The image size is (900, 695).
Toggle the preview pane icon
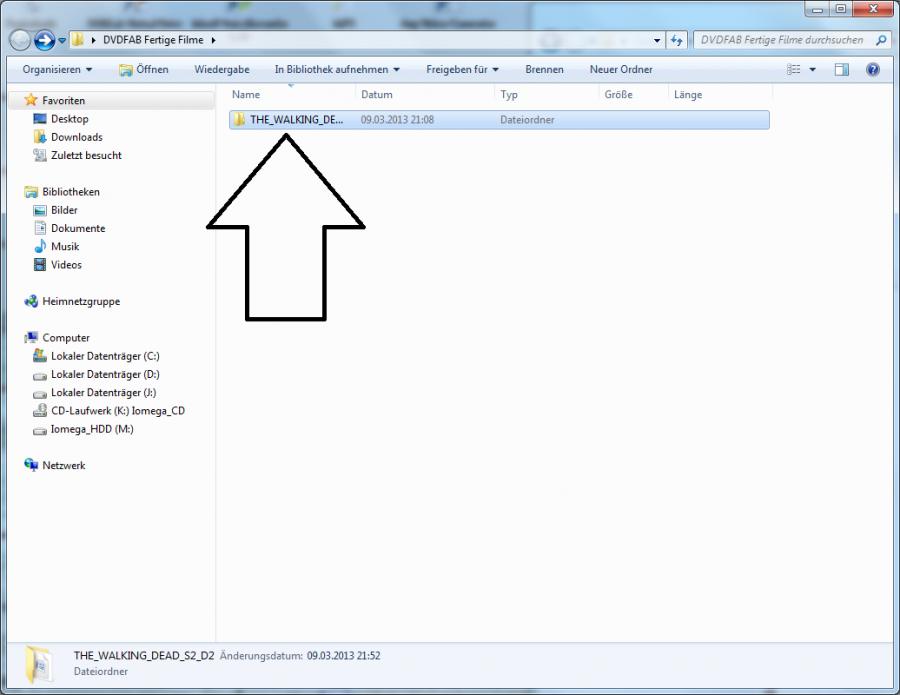point(841,69)
